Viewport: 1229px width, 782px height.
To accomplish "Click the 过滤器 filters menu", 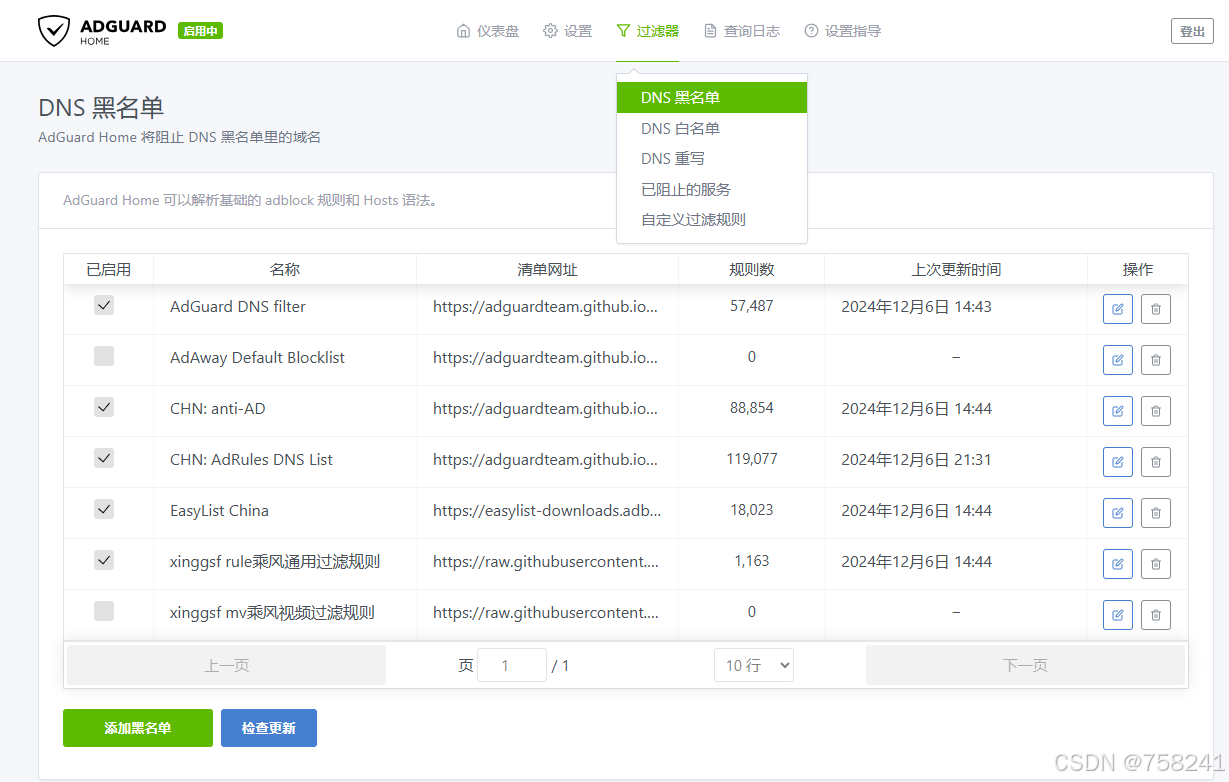I will pyautogui.click(x=647, y=31).
